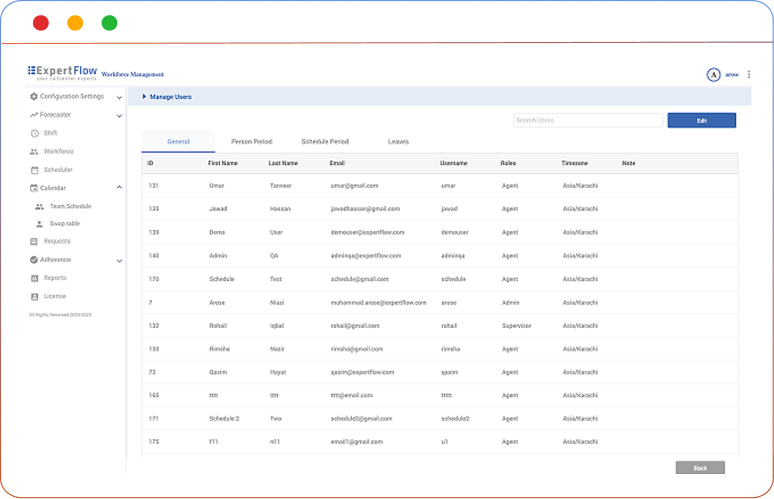The width and height of the screenshot is (774, 499).
Task: Open Workforce via its people icon
Action: [34, 151]
